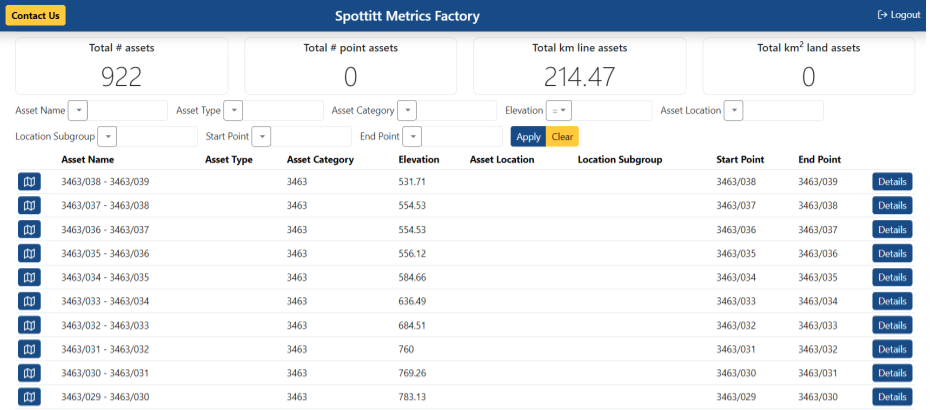930x410 pixels.
Task: Open map for asset 3463/033 - 3463/034
Action: [x=29, y=302]
